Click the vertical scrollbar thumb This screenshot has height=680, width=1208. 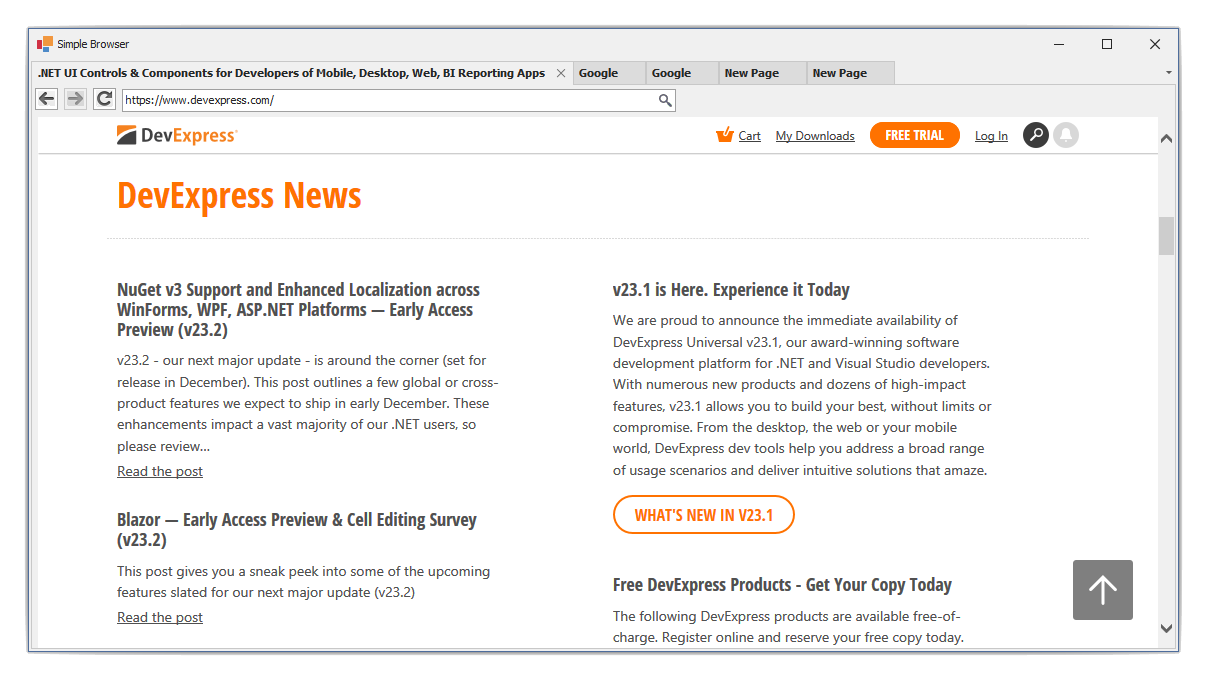1166,236
